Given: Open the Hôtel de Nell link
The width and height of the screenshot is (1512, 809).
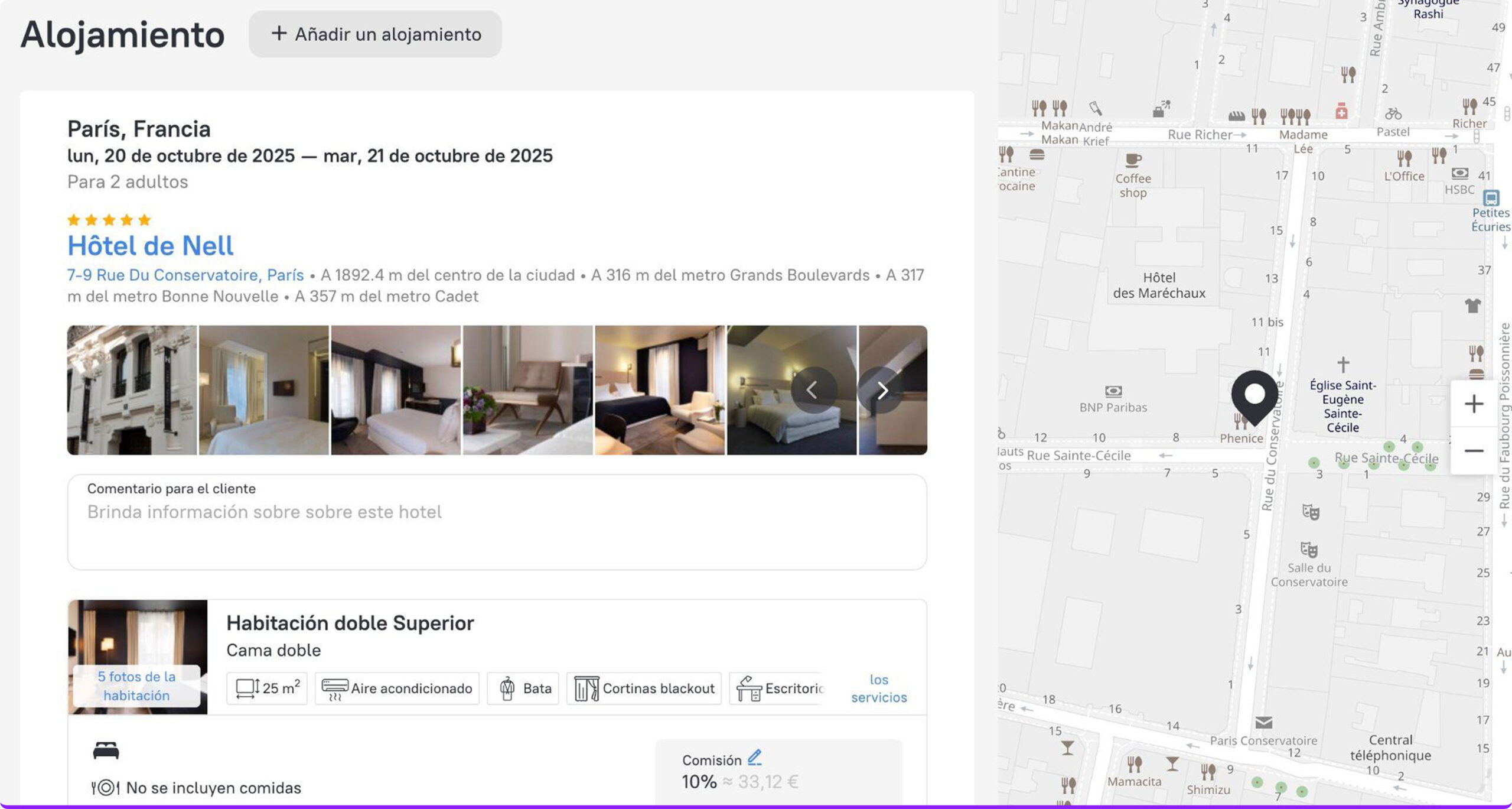Looking at the screenshot, I should [150, 246].
